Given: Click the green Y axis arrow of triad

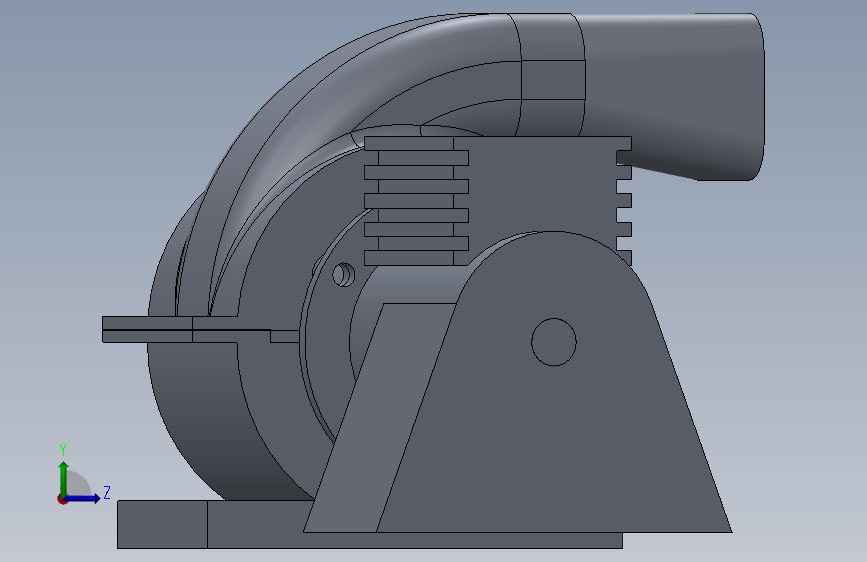Looking at the screenshot, I should click(x=64, y=478).
